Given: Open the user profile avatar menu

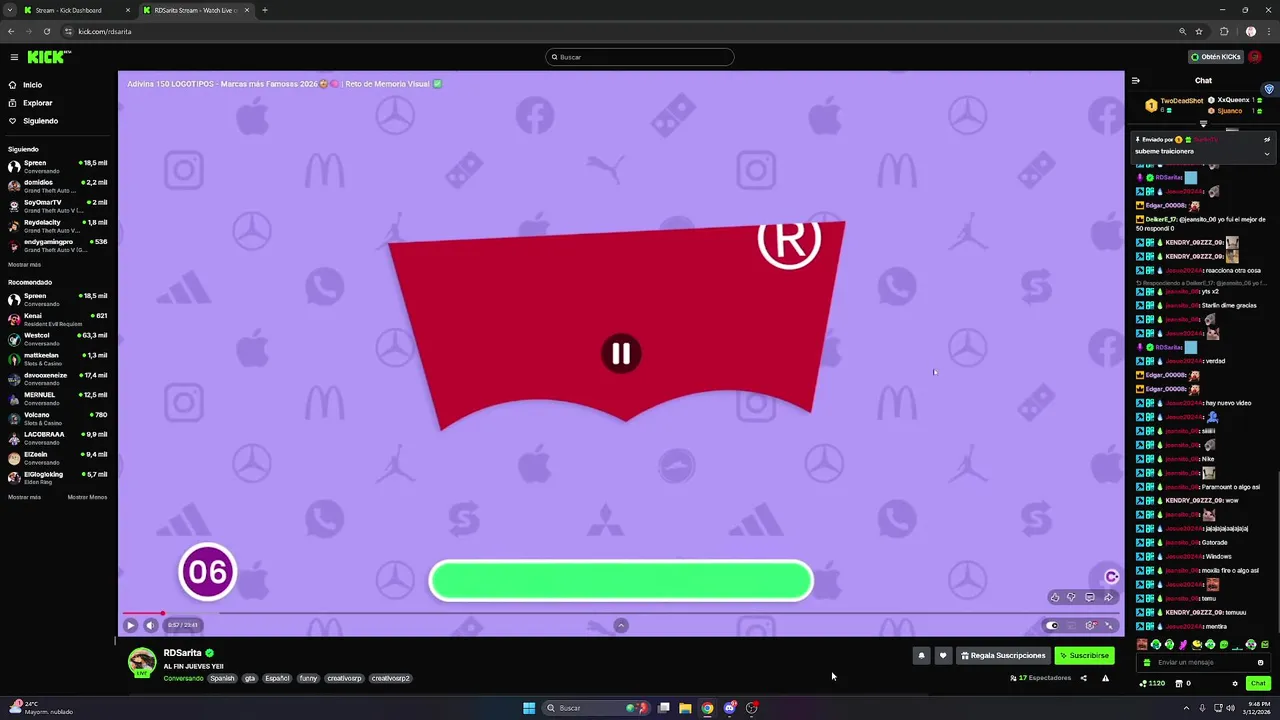Looking at the screenshot, I should [1255, 57].
